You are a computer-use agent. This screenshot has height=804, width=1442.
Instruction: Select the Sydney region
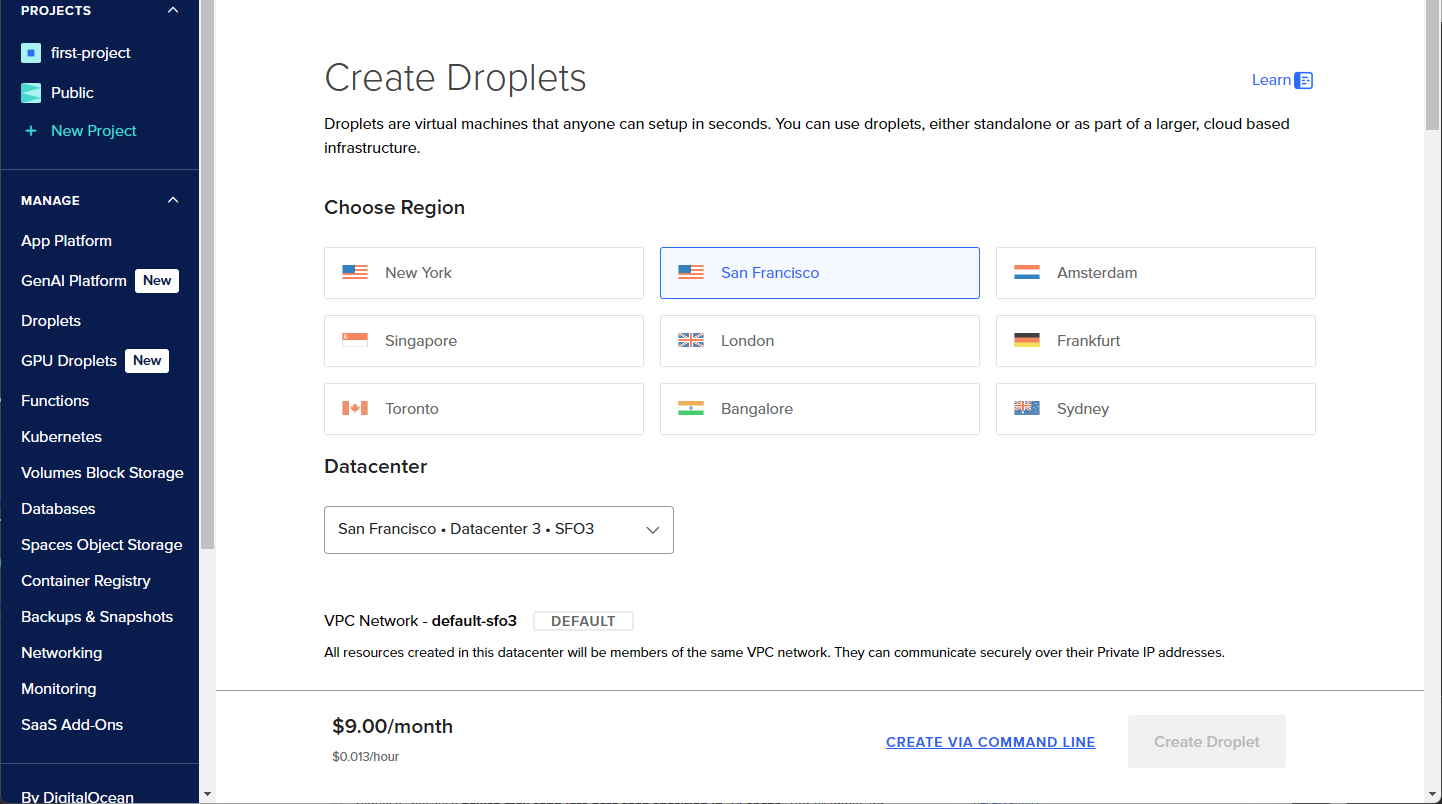pyautogui.click(x=1156, y=409)
